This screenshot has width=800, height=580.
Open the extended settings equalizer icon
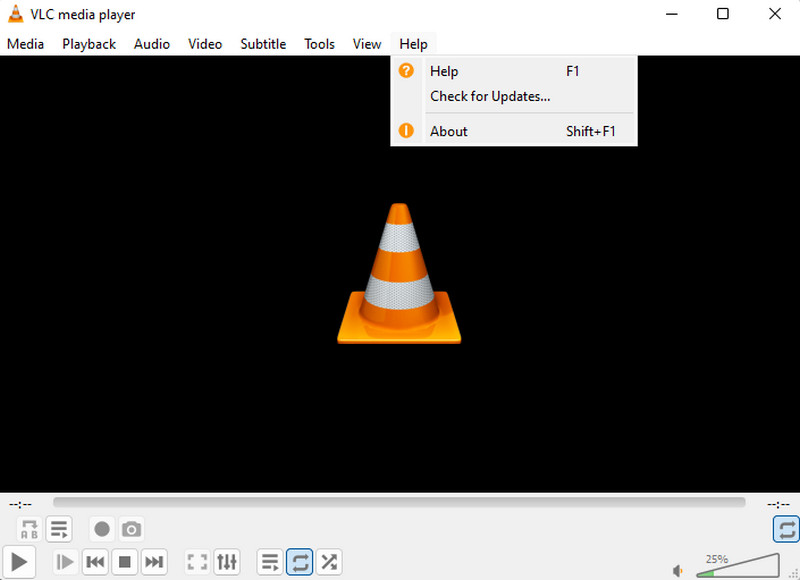(x=227, y=562)
